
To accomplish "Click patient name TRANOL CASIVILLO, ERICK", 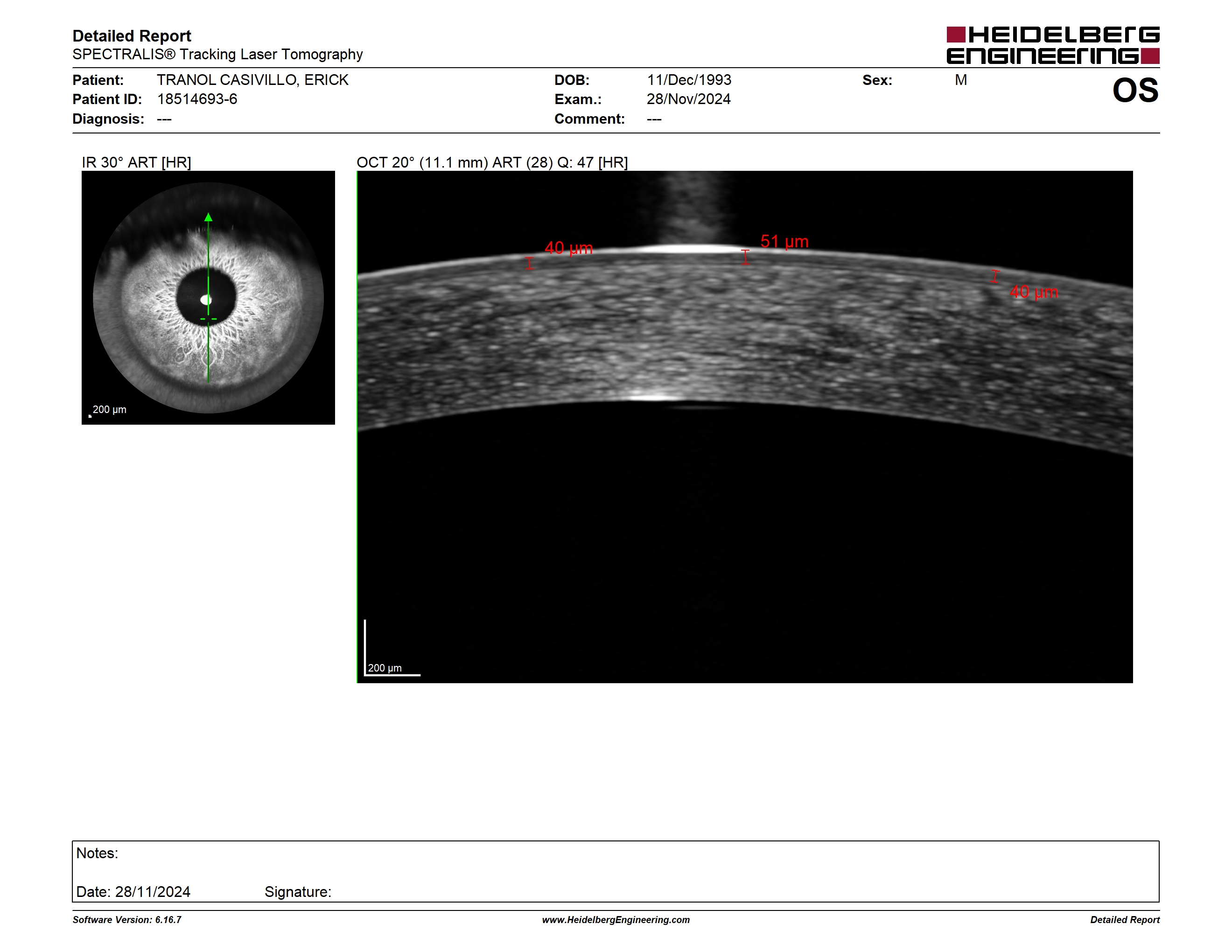I will (253, 80).
